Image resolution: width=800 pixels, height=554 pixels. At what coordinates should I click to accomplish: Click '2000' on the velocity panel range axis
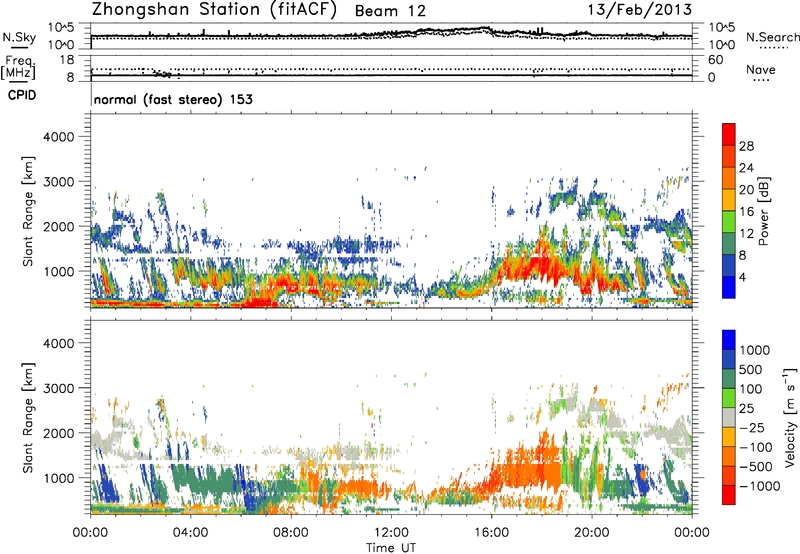point(59,433)
